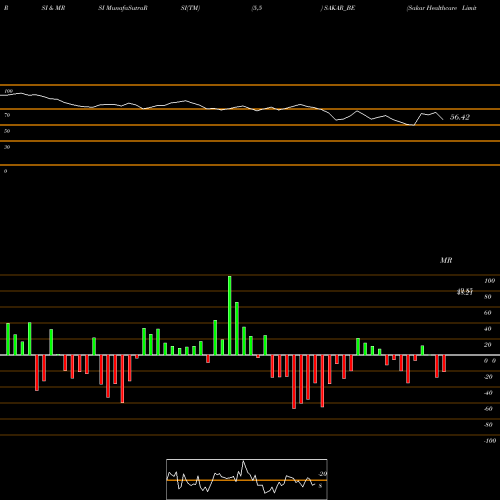Click the SI(TM) header text
Image resolution: width=500 pixels, height=500 pixels.
[x=190, y=8]
